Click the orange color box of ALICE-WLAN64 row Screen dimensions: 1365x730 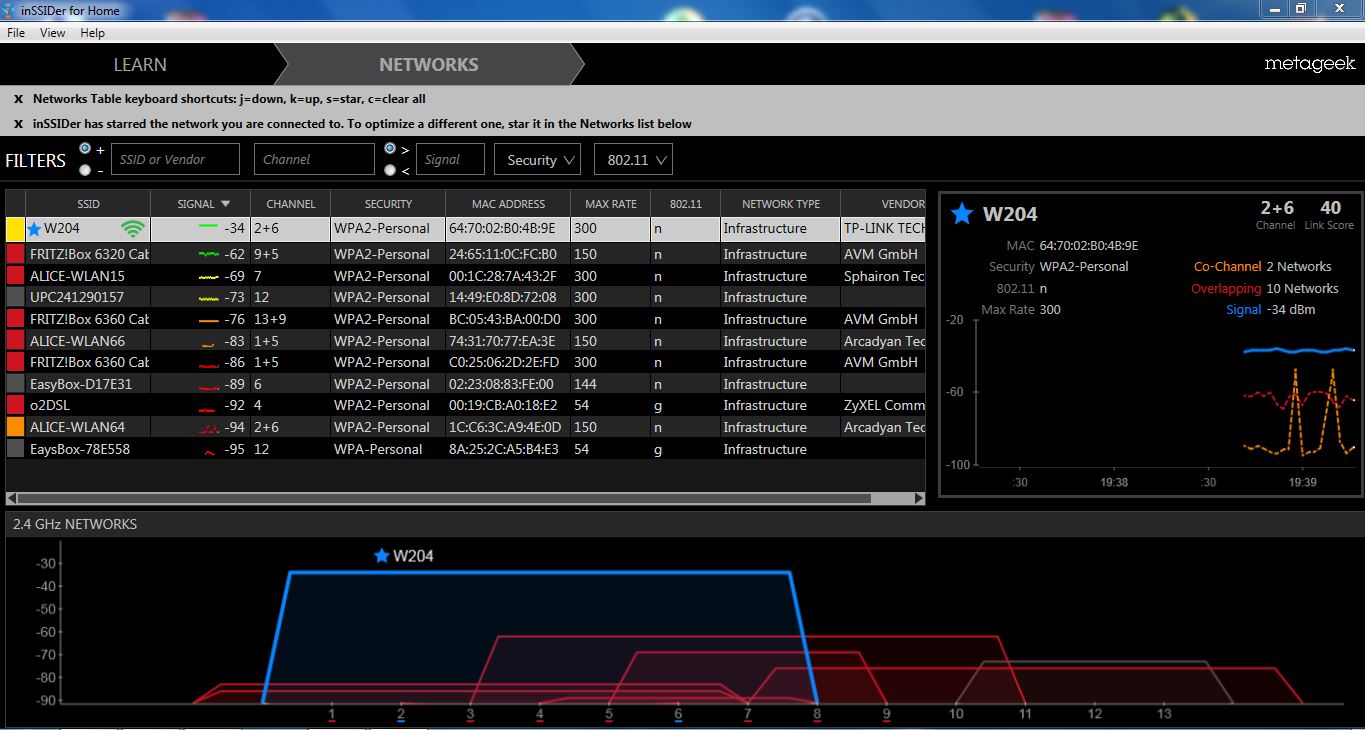pos(15,427)
